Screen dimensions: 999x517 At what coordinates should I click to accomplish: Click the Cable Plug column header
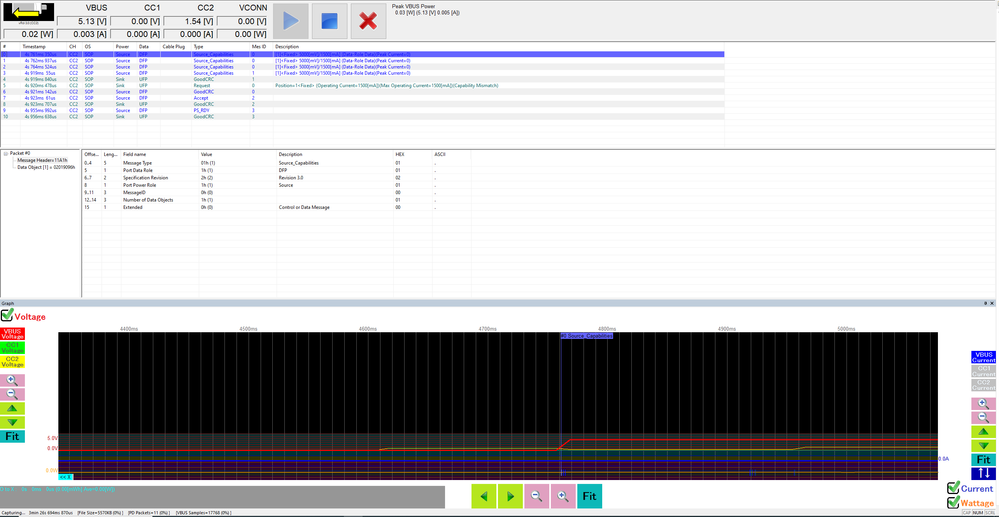176,47
